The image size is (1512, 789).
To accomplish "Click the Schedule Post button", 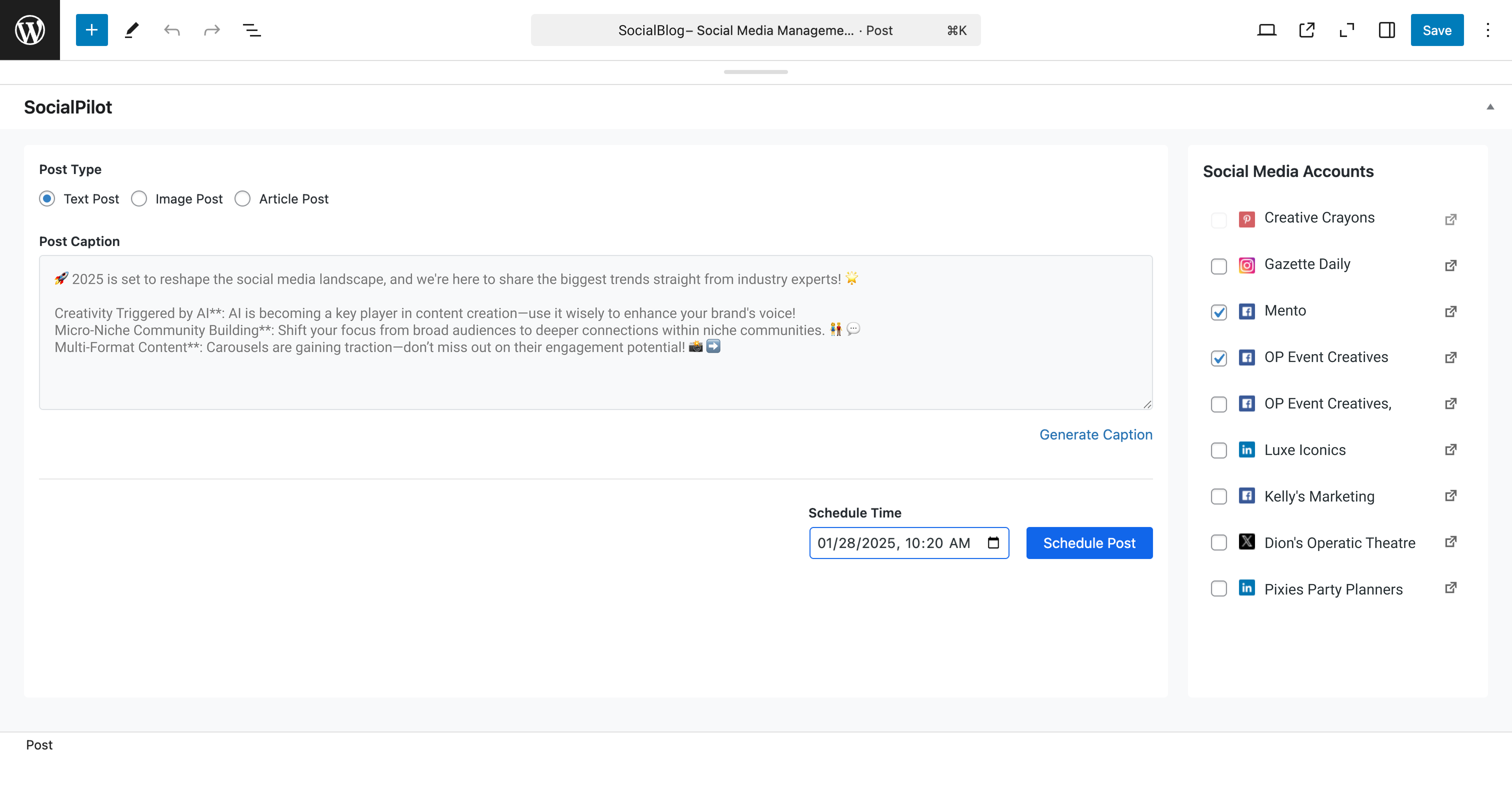I will (x=1089, y=543).
